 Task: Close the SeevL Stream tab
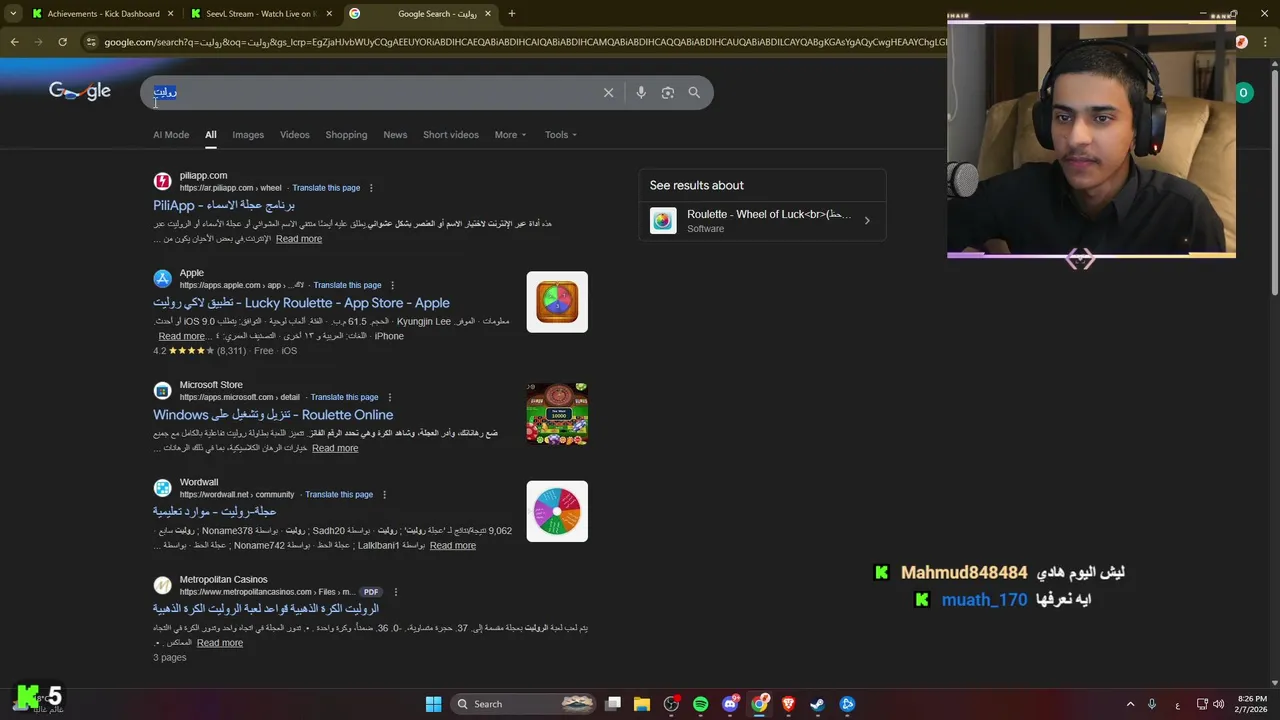(x=329, y=14)
